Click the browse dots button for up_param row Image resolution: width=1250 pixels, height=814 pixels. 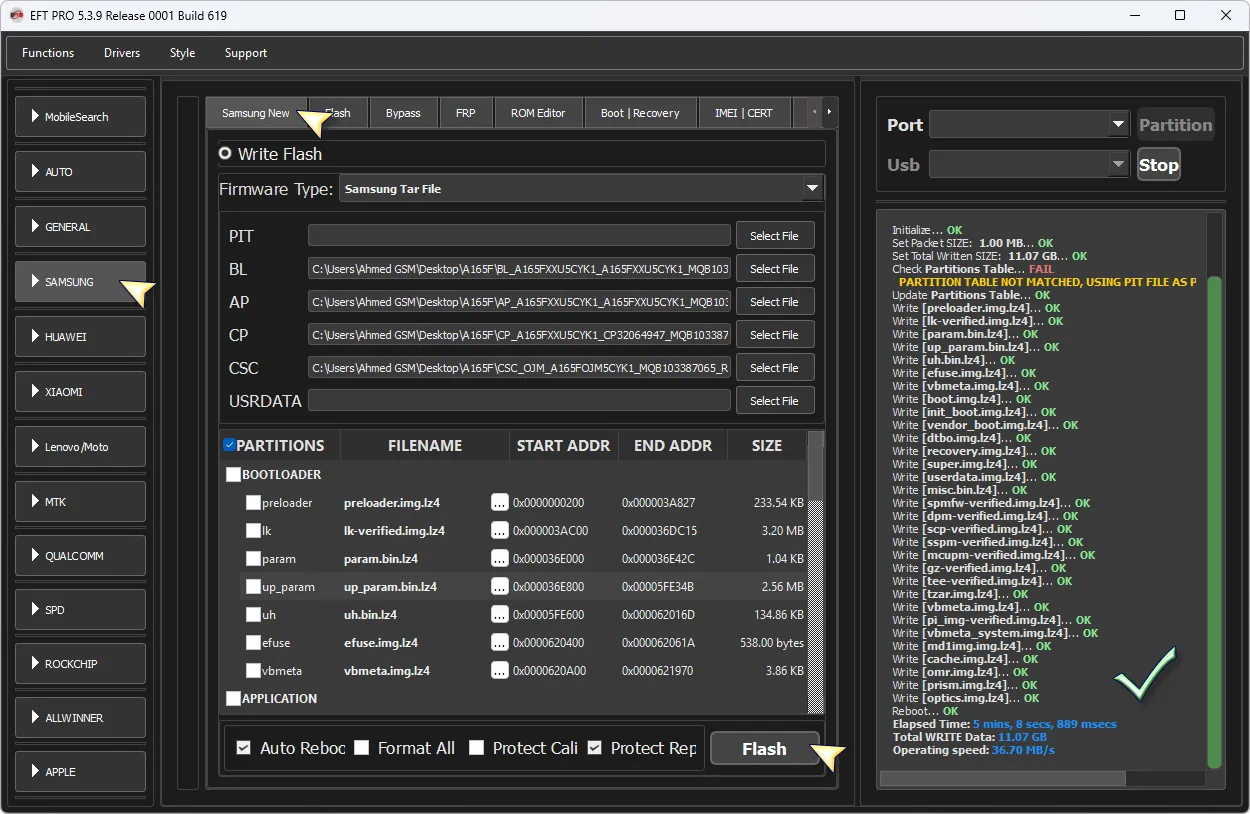[499, 587]
